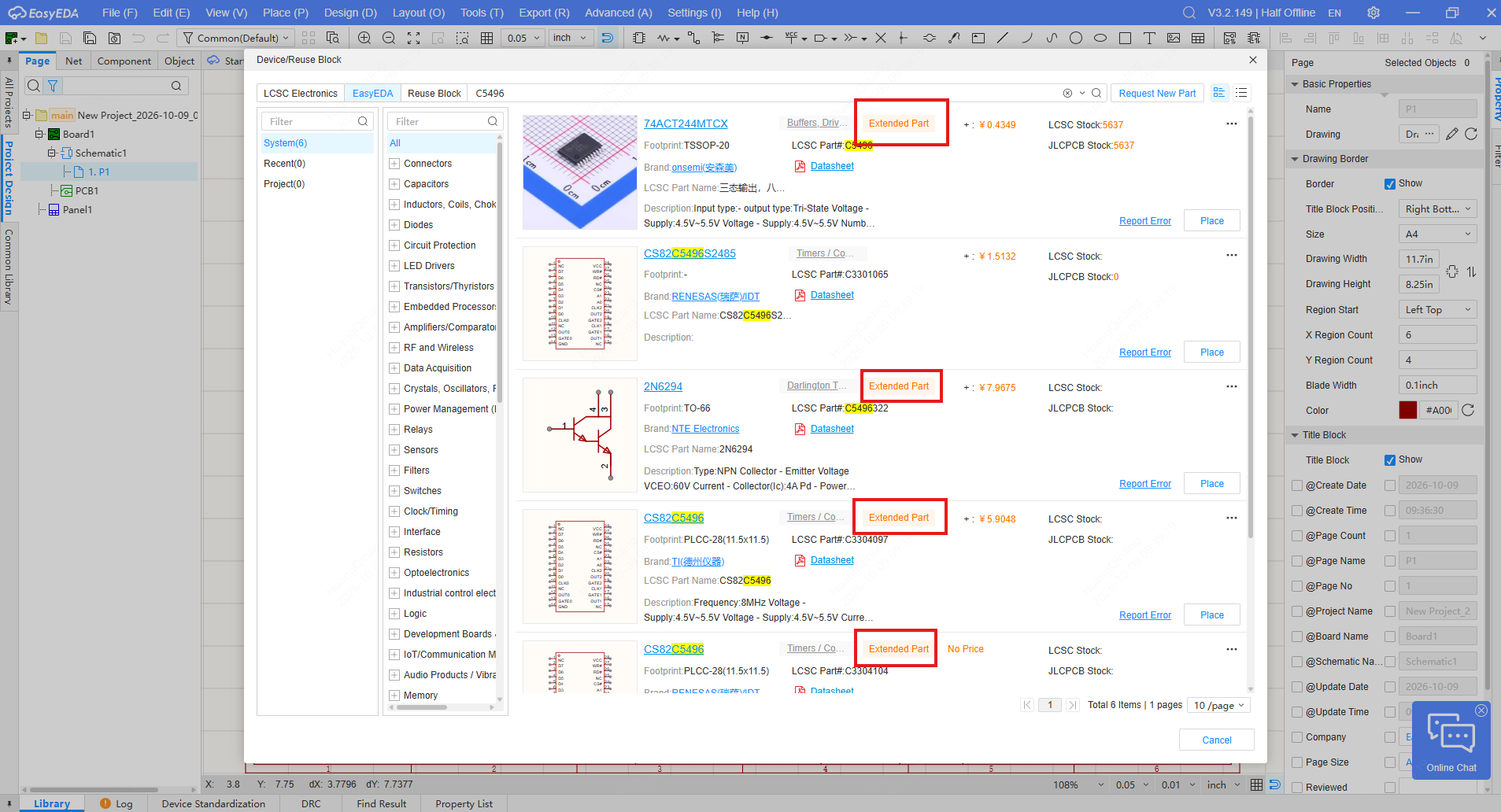Expand the Connectors category

click(x=394, y=164)
